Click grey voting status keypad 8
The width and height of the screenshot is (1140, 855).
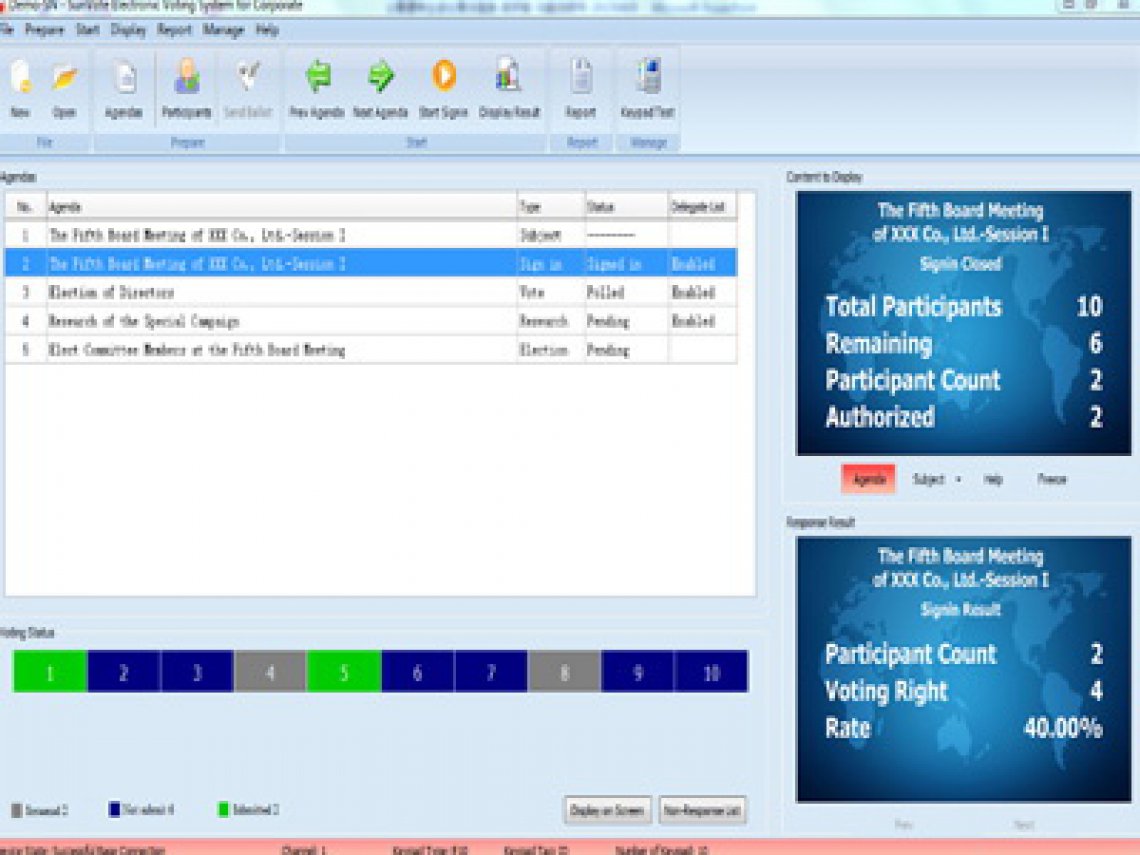(x=564, y=671)
